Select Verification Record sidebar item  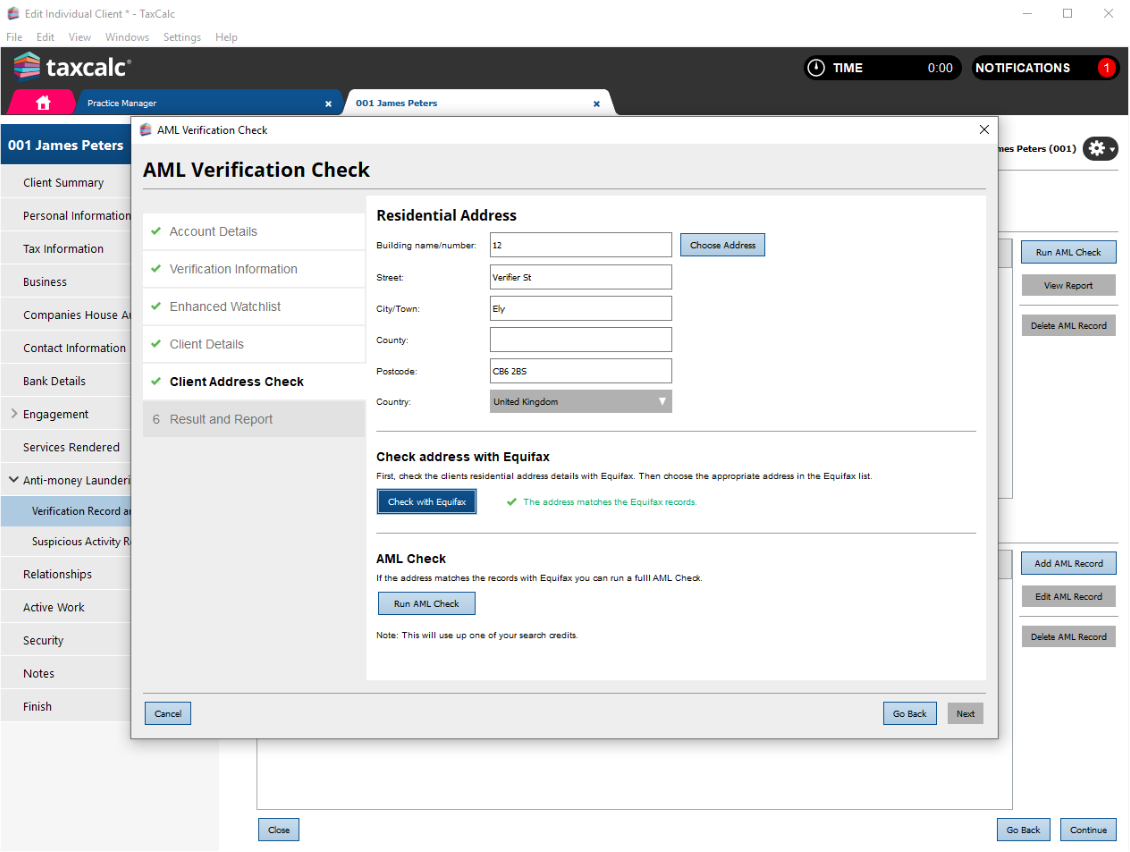click(x=66, y=511)
